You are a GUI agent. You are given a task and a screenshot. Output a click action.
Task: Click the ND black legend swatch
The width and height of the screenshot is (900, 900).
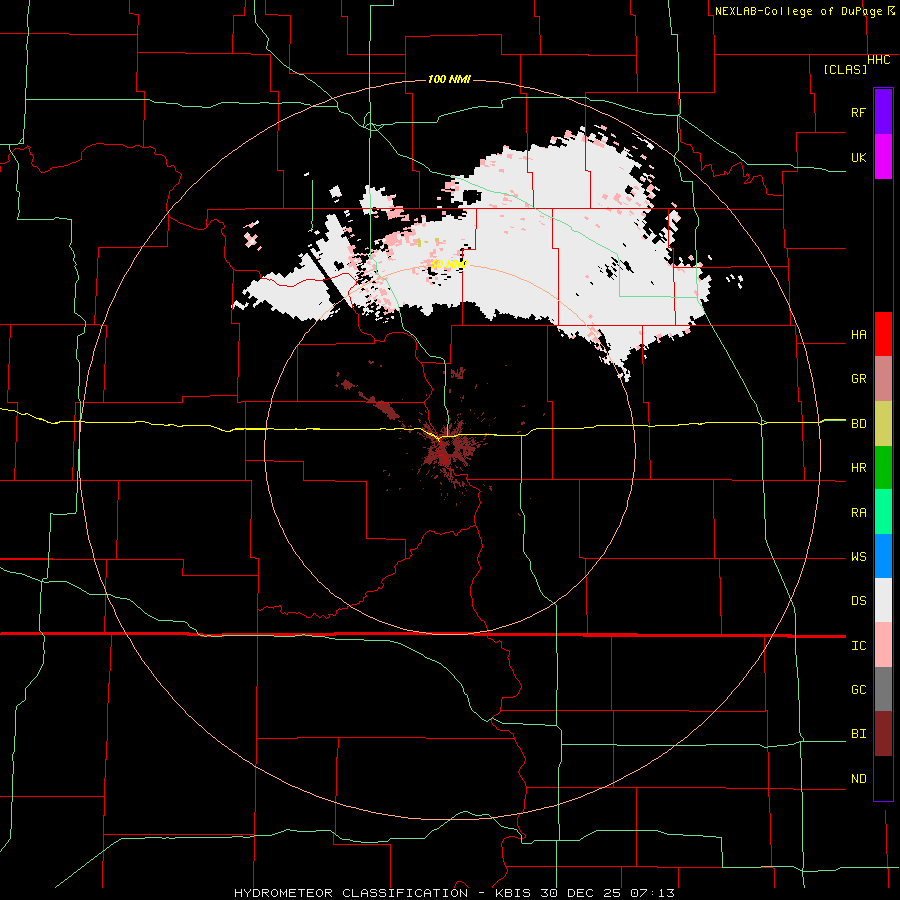click(x=883, y=778)
